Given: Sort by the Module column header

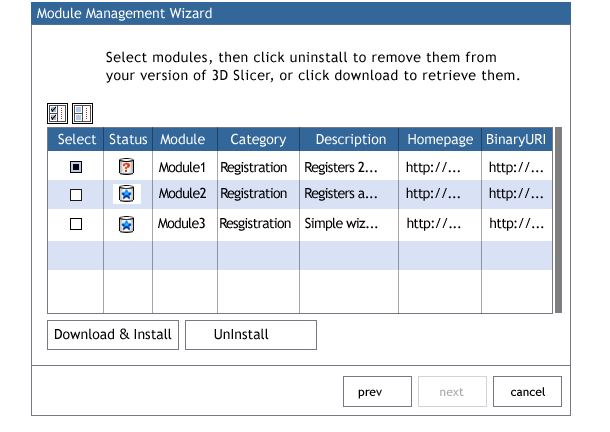Looking at the screenshot, I should coord(182,140).
